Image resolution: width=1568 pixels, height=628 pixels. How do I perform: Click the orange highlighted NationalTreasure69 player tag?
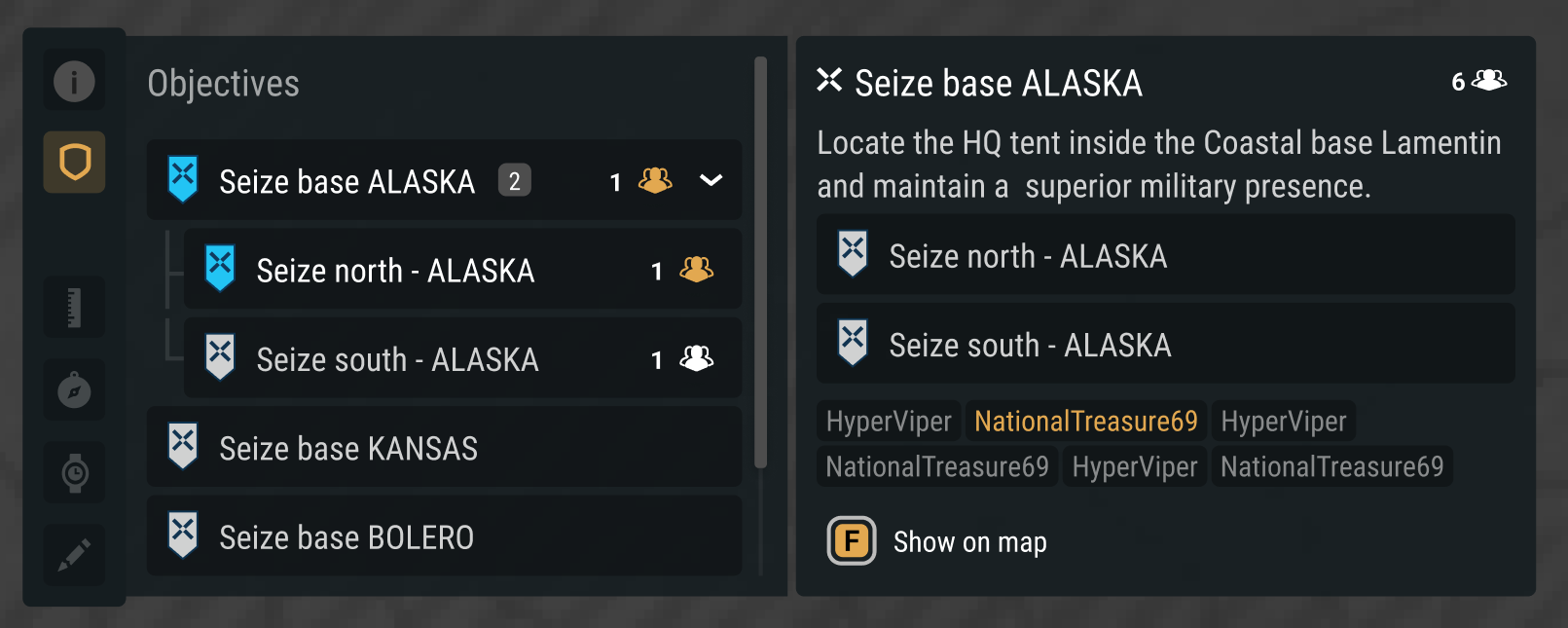(1085, 422)
